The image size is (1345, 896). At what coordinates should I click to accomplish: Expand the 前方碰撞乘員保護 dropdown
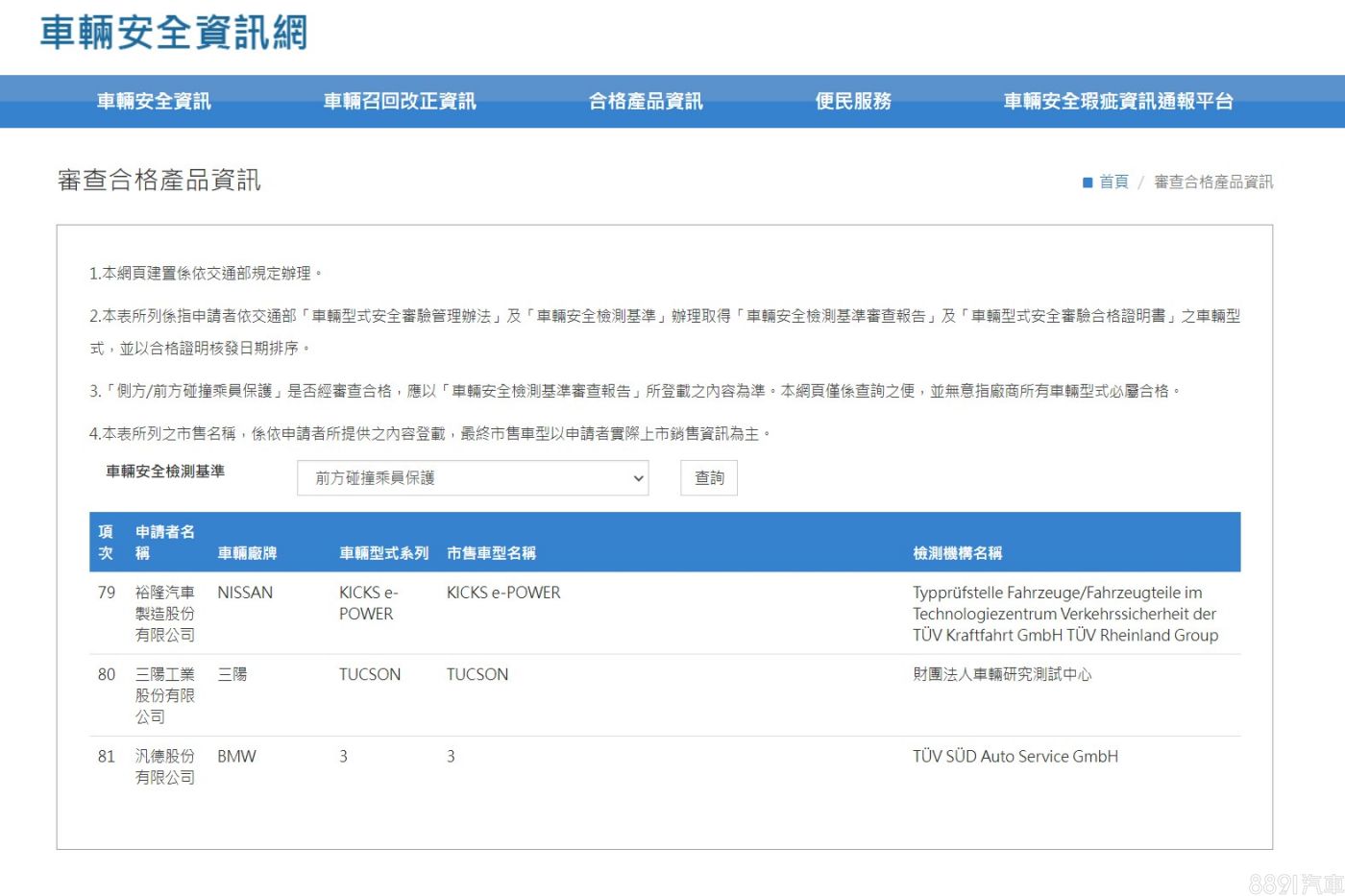473,478
